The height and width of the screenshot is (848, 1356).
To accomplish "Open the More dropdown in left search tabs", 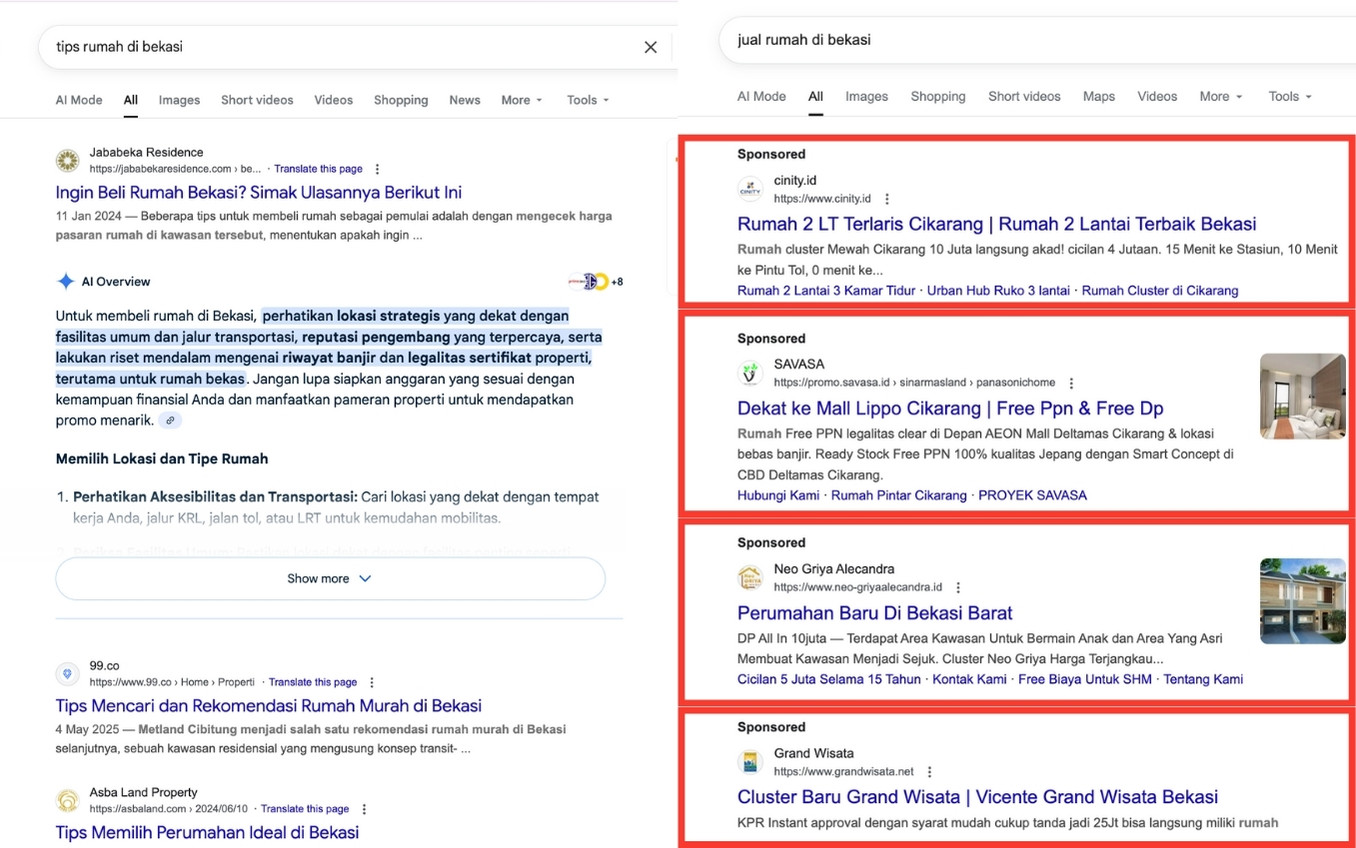I will 521,100.
